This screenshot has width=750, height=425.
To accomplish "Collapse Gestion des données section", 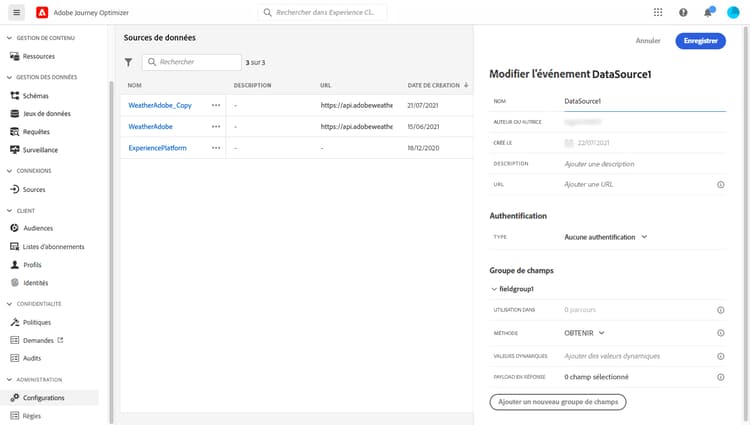I will pos(9,77).
